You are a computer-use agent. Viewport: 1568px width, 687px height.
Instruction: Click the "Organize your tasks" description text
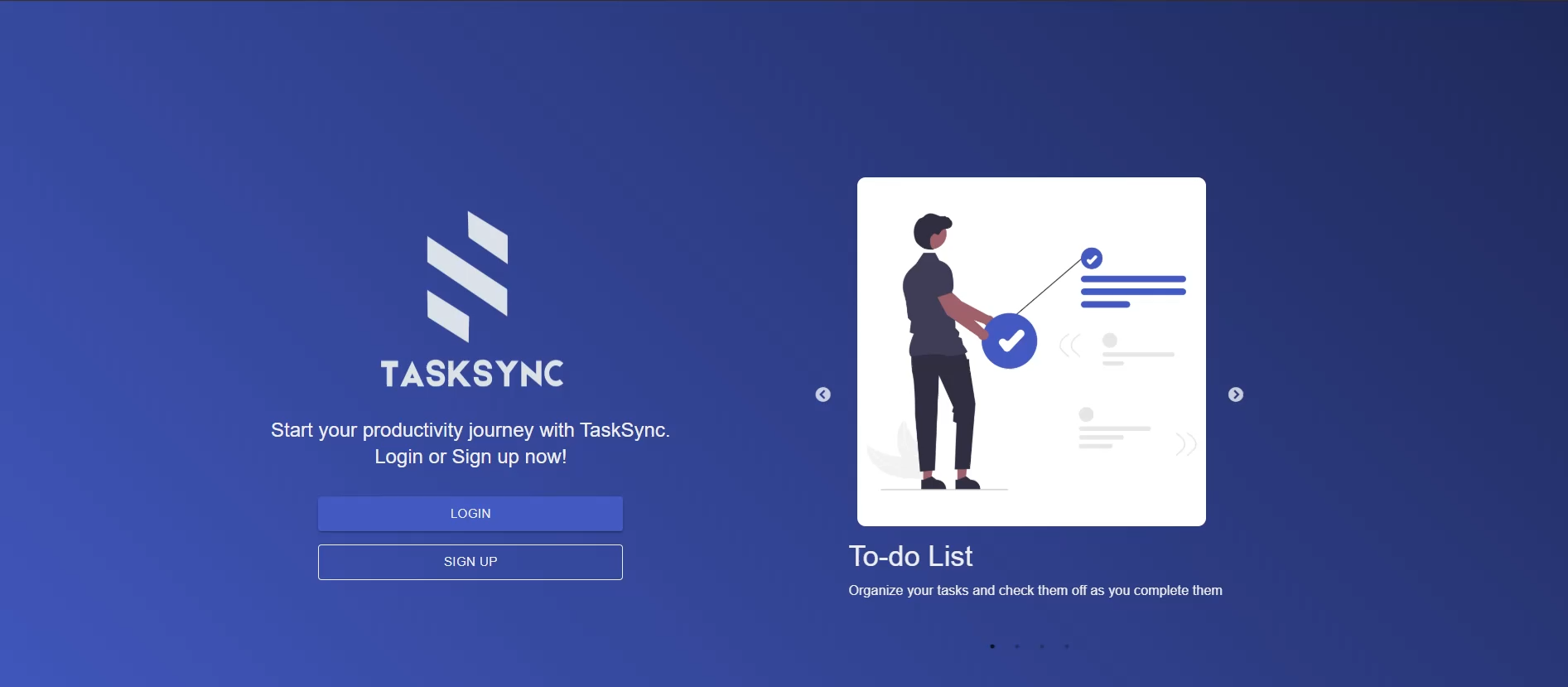tap(1035, 590)
